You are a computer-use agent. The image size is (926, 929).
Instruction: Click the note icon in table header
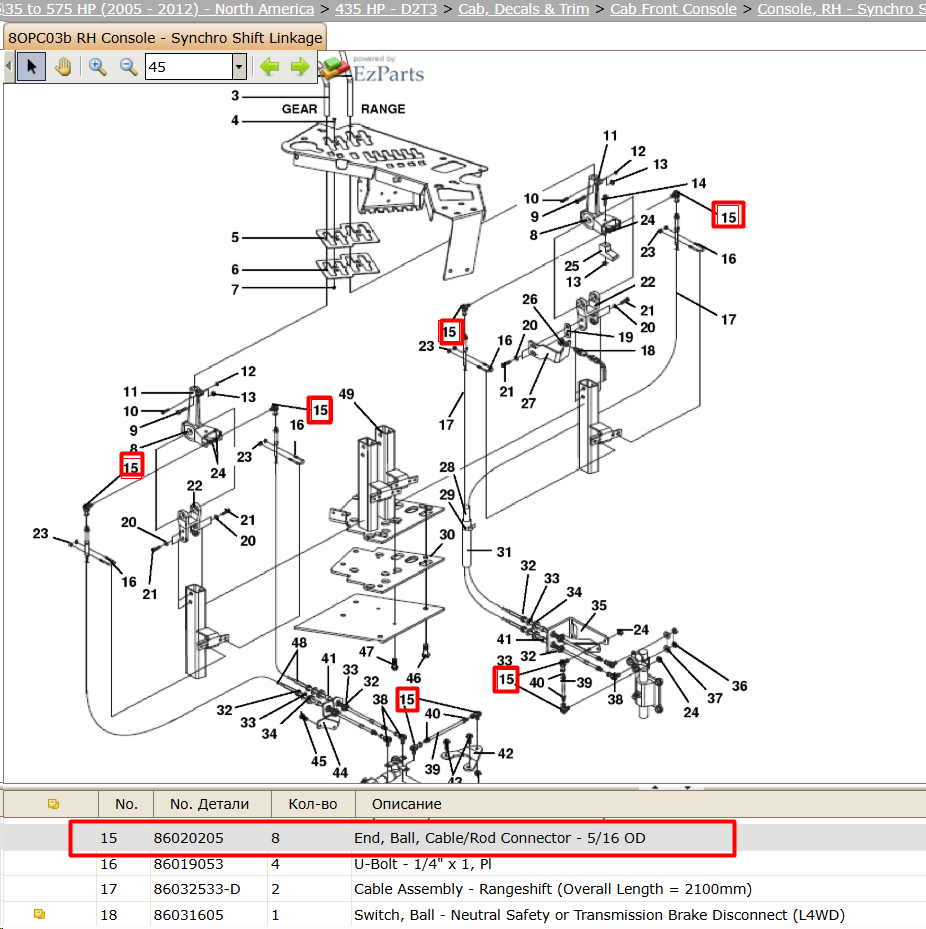[x=53, y=803]
